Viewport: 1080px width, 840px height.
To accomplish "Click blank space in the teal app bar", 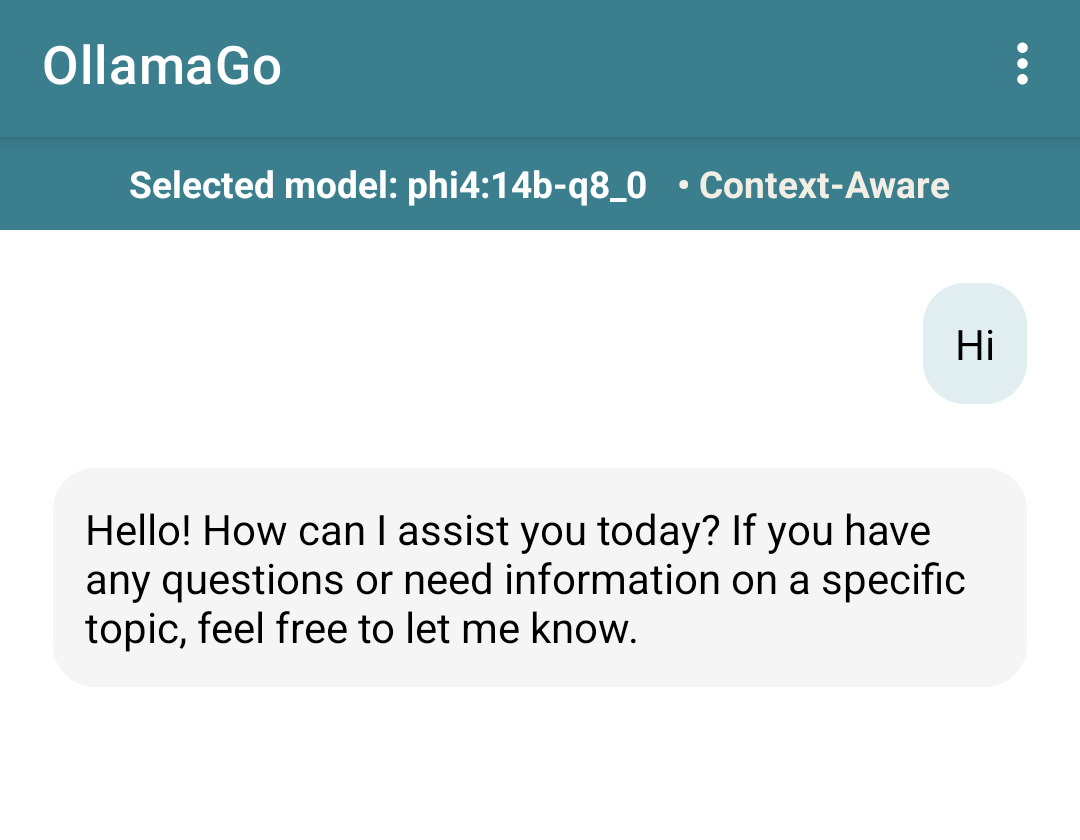I will 640,66.
